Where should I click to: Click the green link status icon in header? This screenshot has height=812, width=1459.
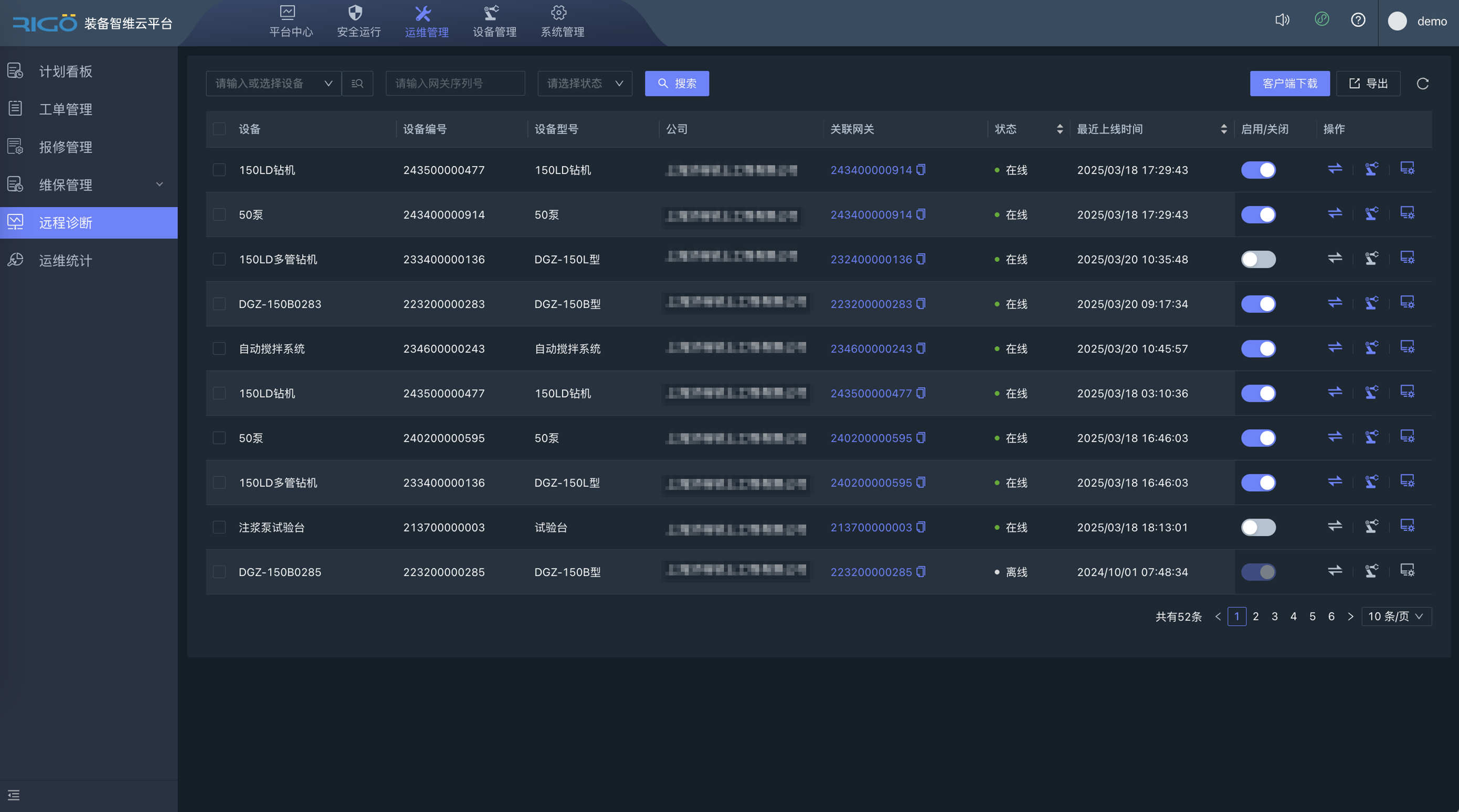tap(1321, 20)
